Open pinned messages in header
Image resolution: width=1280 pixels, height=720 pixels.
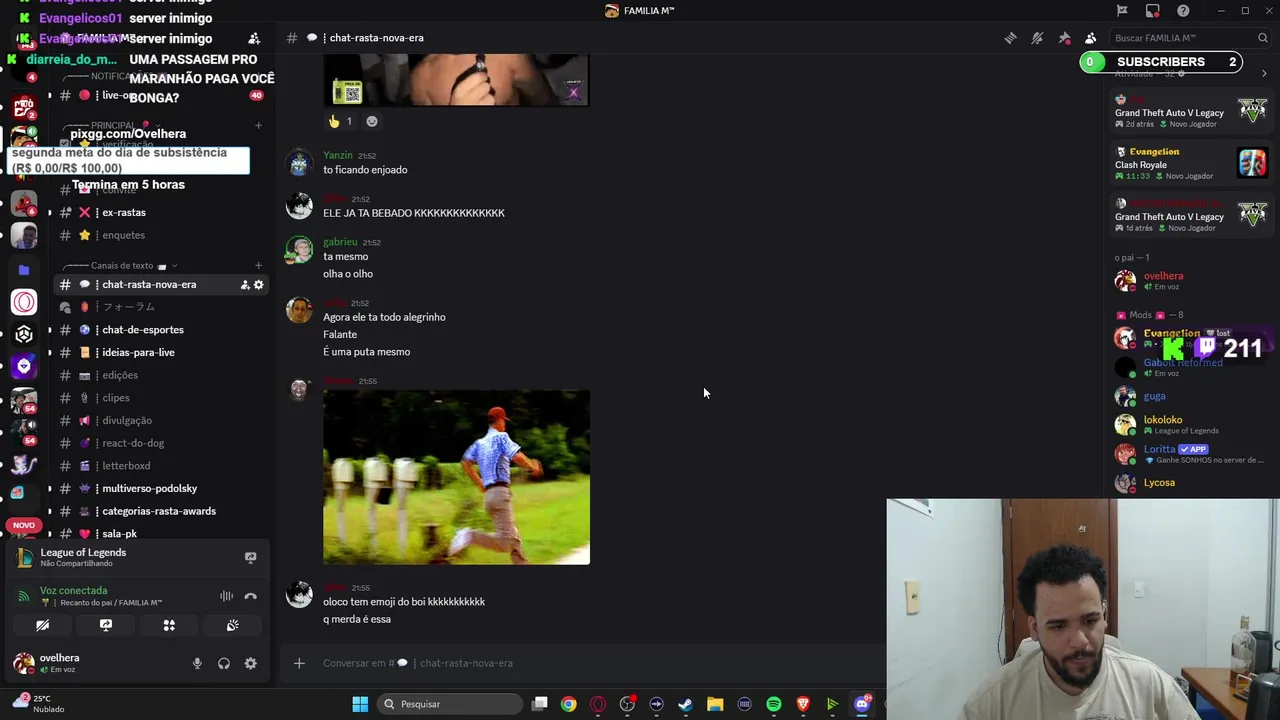tap(1064, 38)
